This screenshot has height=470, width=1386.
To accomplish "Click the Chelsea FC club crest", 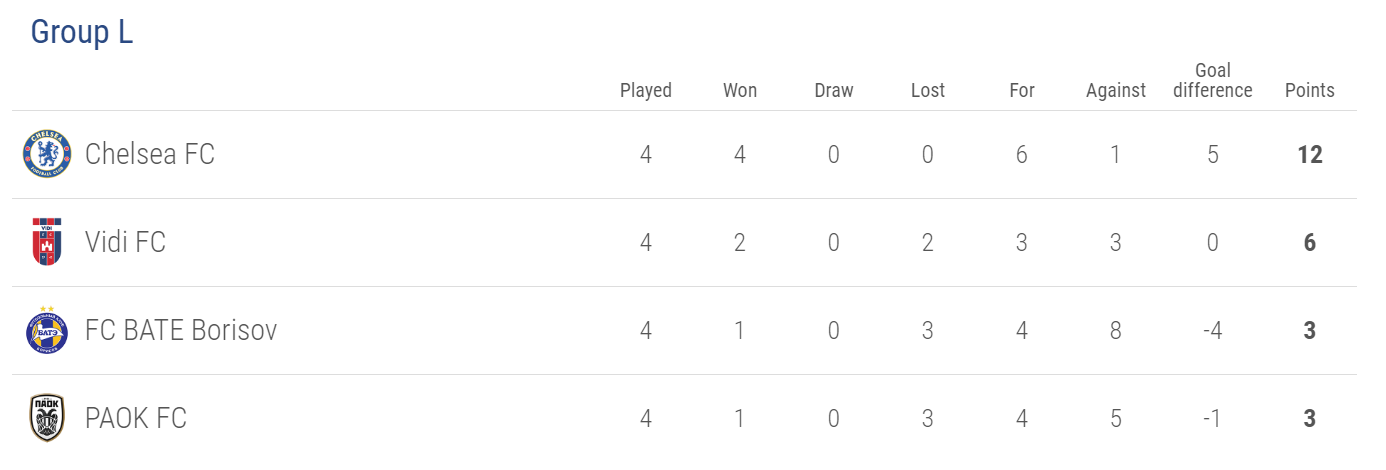I will [47, 154].
